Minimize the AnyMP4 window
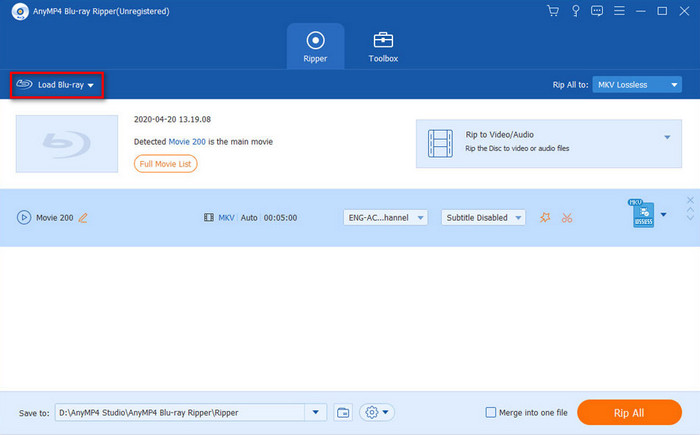Image resolution: width=700 pixels, height=435 pixels. coord(641,11)
